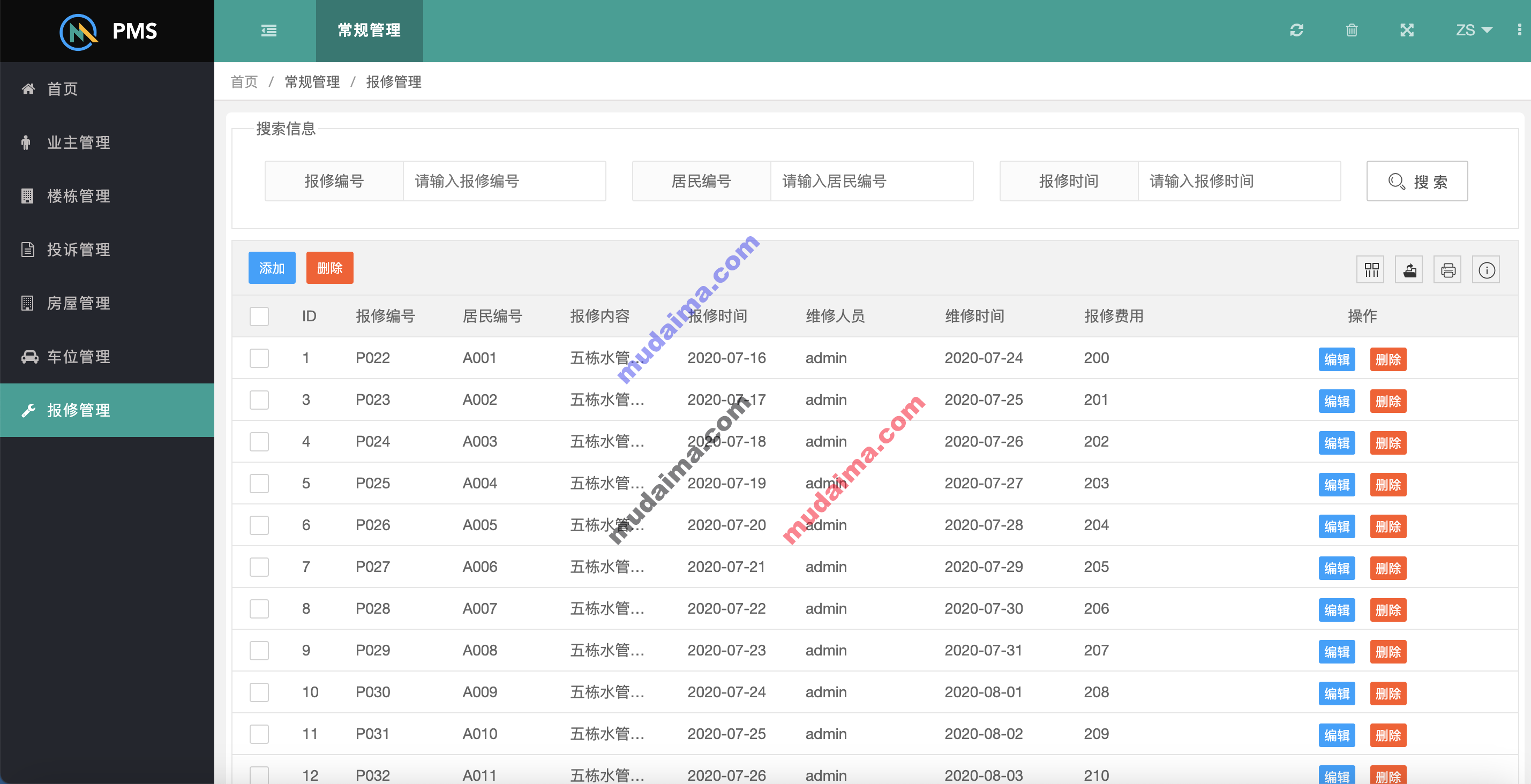
Task: Click the 209 fee cell
Action: [x=1097, y=734]
